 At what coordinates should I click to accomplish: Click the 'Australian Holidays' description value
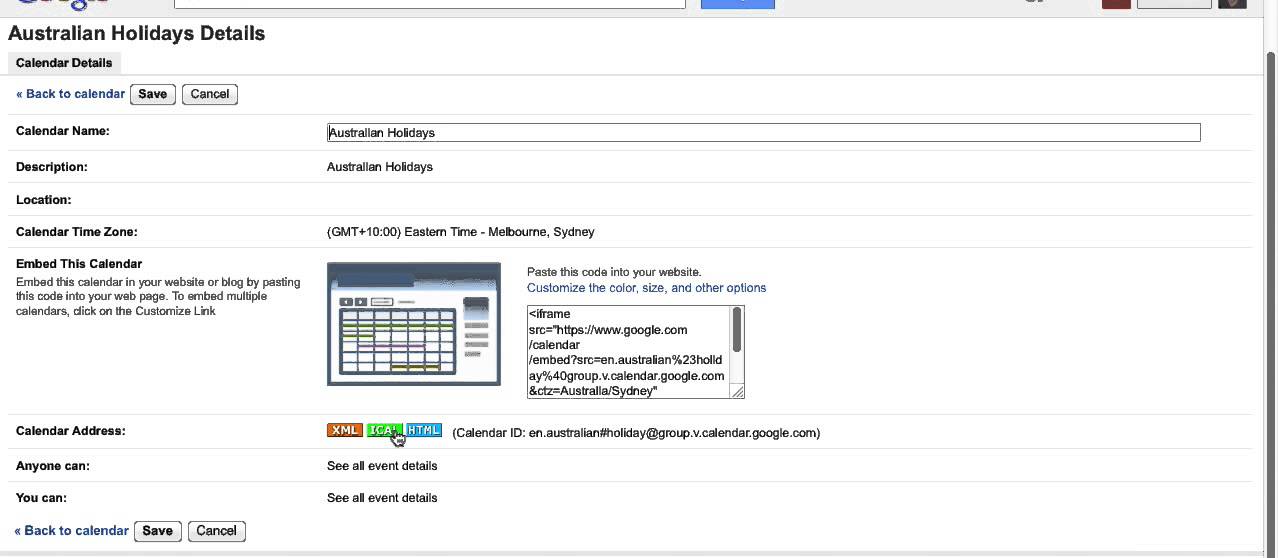click(380, 167)
